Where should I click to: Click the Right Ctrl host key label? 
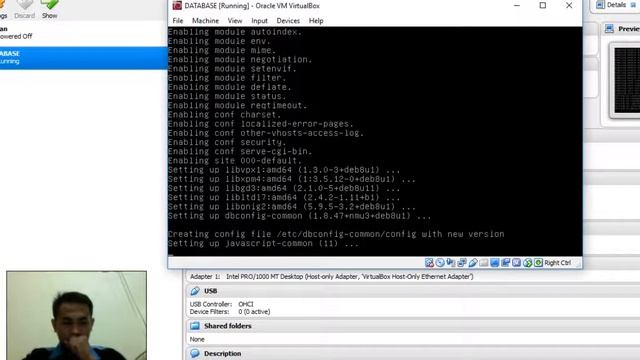(558, 263)
